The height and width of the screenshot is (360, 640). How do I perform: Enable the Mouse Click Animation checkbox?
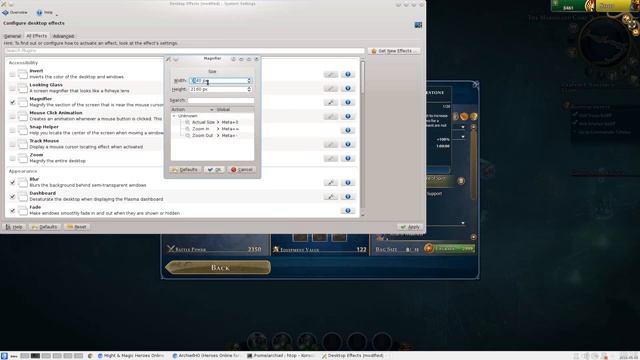tap(12, 116)
